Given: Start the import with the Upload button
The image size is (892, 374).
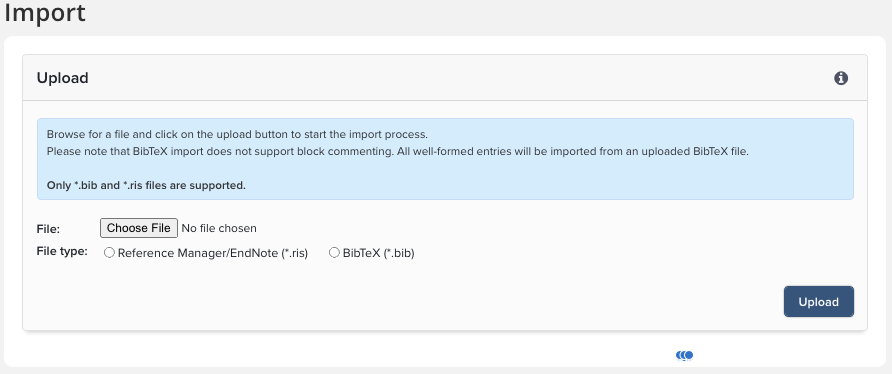Looking at the screenshot, I should click(x=819, y=302).
